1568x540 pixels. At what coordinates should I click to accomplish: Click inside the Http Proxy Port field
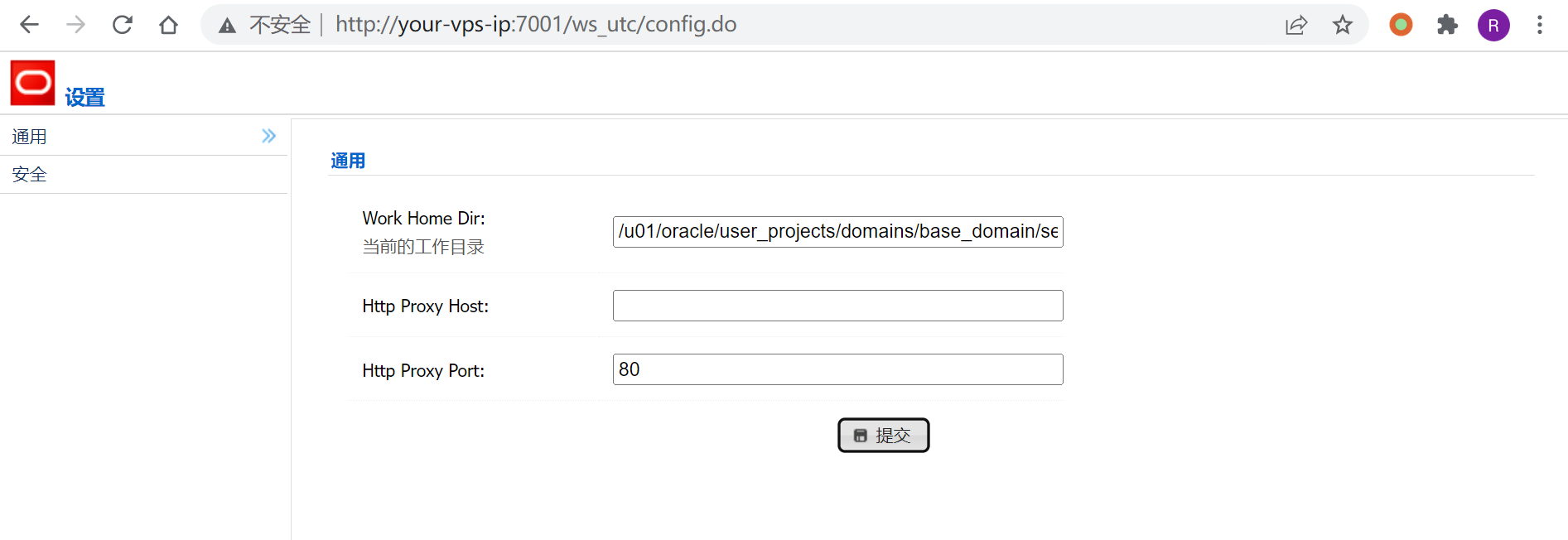click(837, 369)
